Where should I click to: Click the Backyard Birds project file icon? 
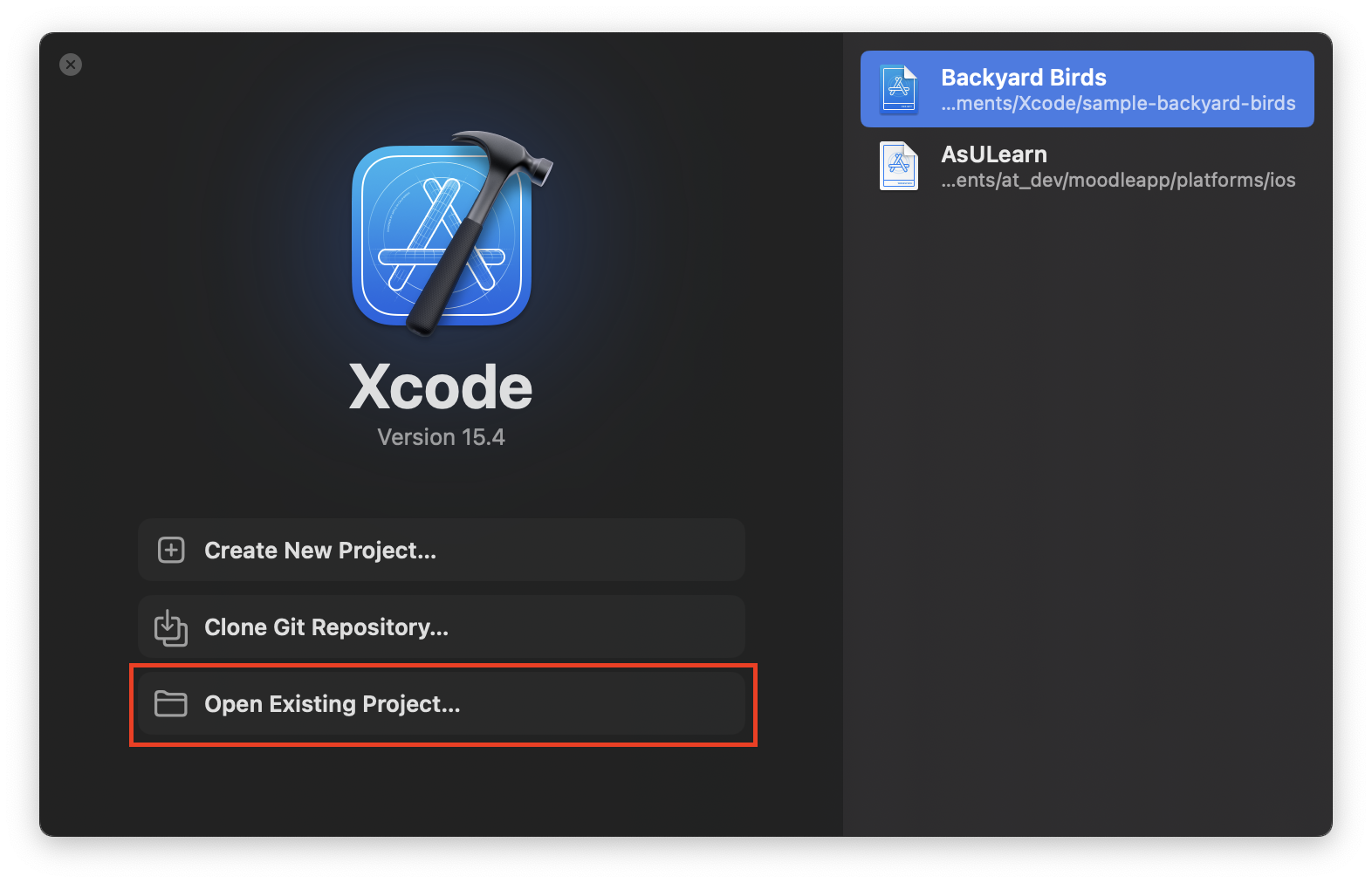[x=899, y=89]
